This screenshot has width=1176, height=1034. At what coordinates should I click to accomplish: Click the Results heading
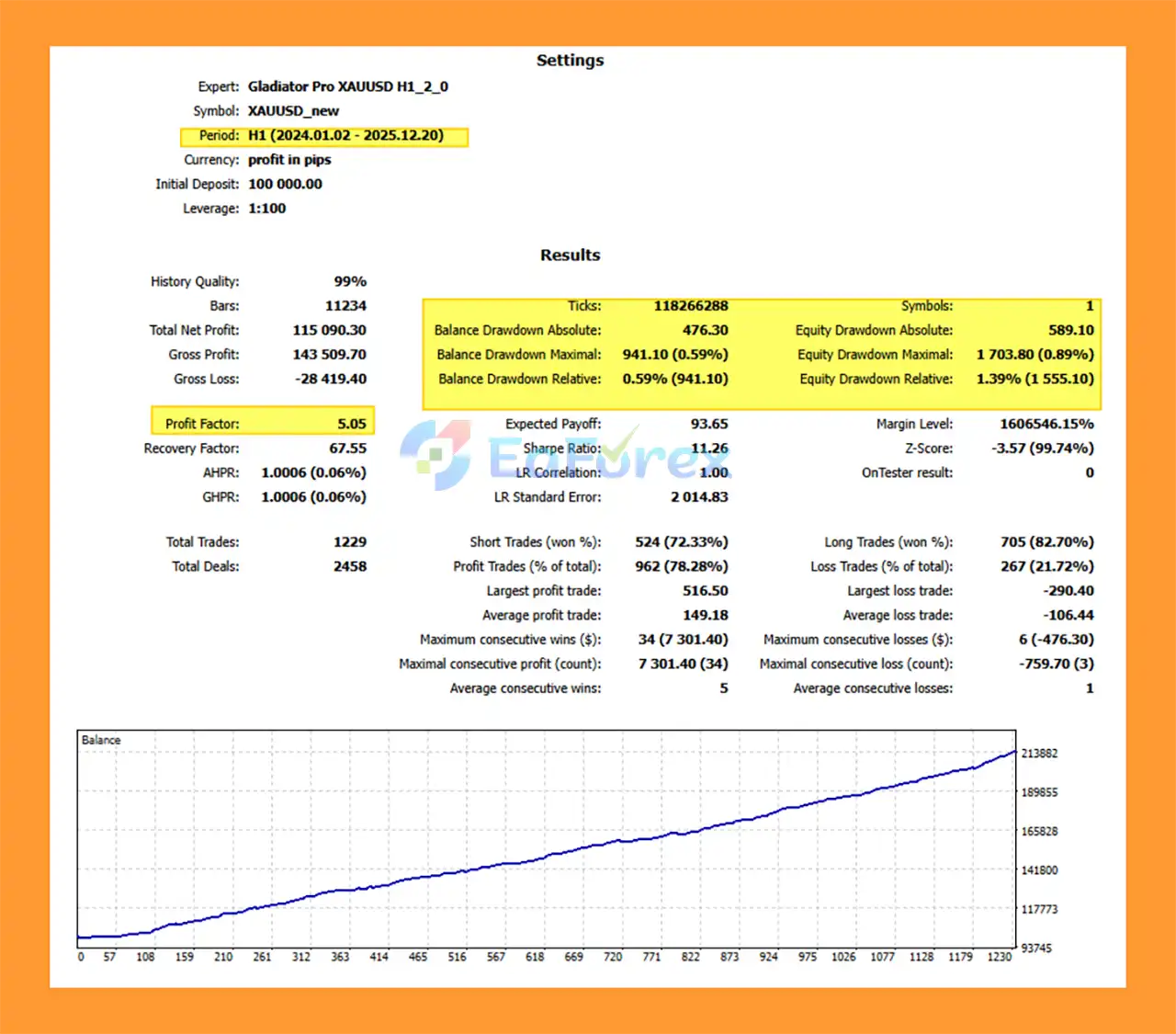click(x=570, y=256)
